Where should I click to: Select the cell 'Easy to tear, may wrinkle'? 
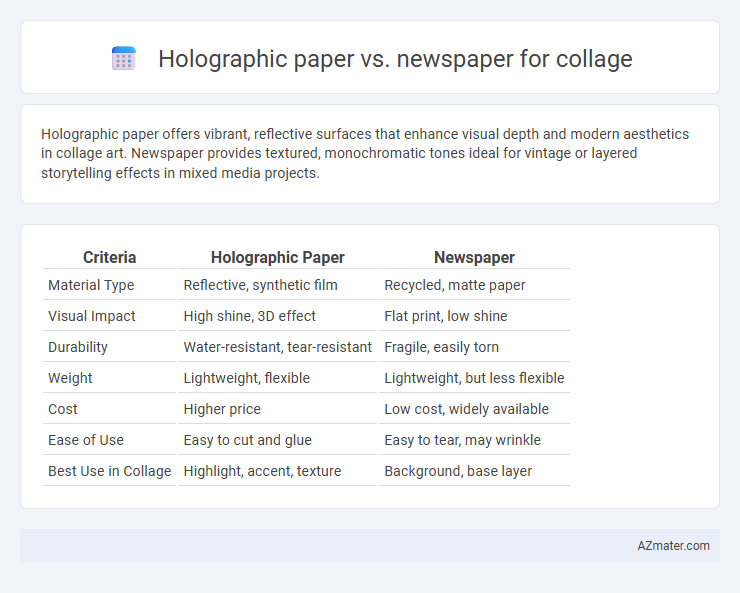(x=462, y=440)
